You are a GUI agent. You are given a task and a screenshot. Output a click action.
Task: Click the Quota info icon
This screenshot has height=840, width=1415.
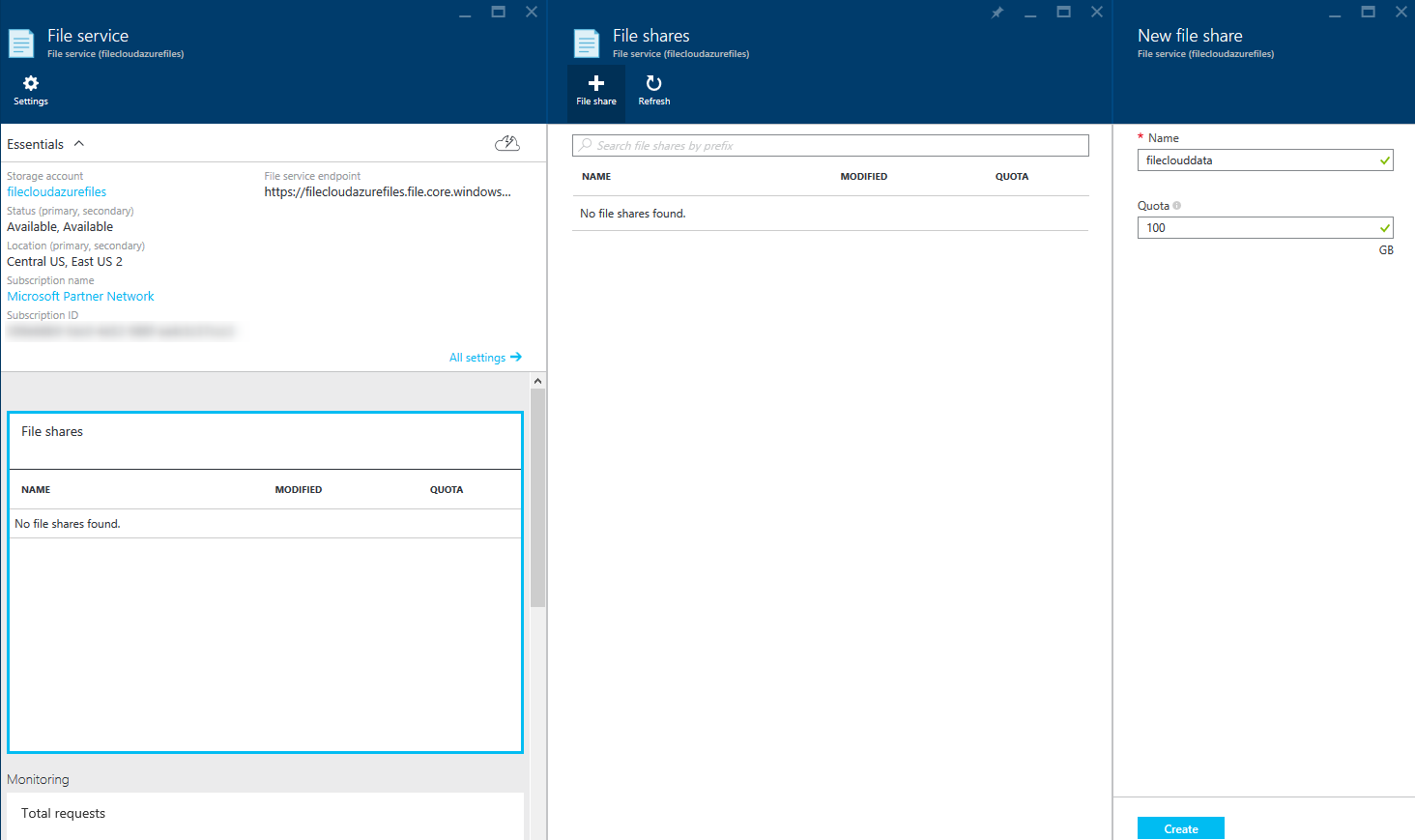(x=1176, y=206)
